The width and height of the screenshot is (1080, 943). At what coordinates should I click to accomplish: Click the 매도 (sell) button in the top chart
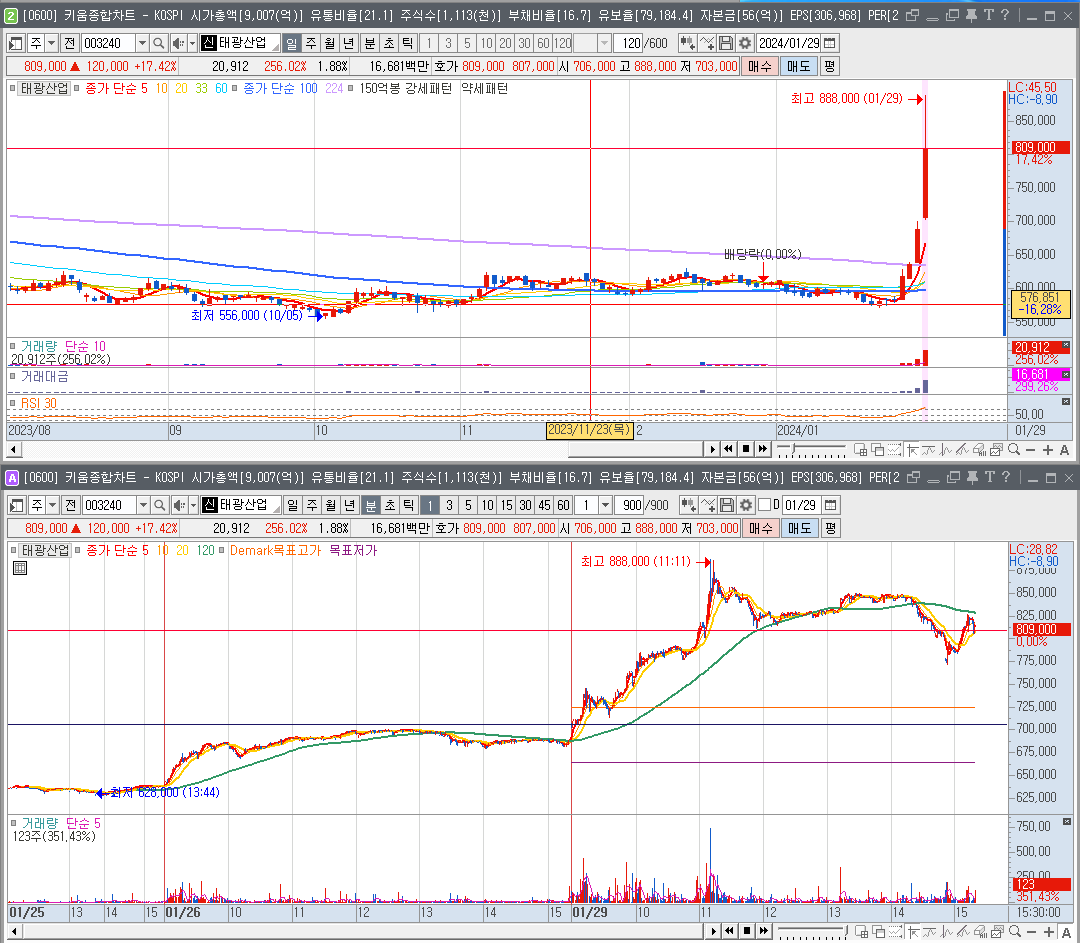pyautogui.click(x=798, y=66)
